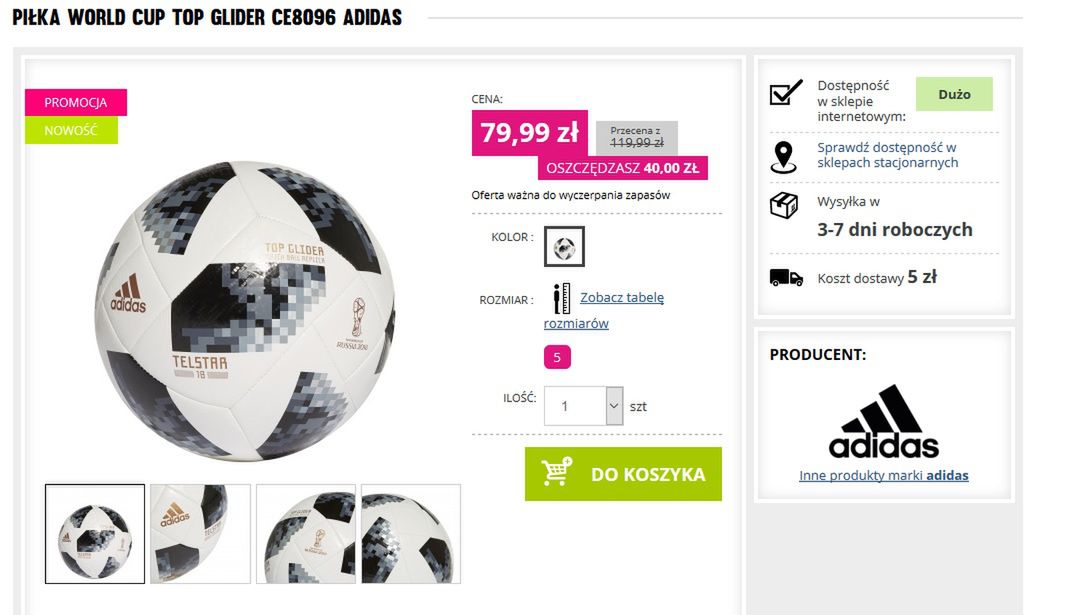Click the store location pin icon

784,157
